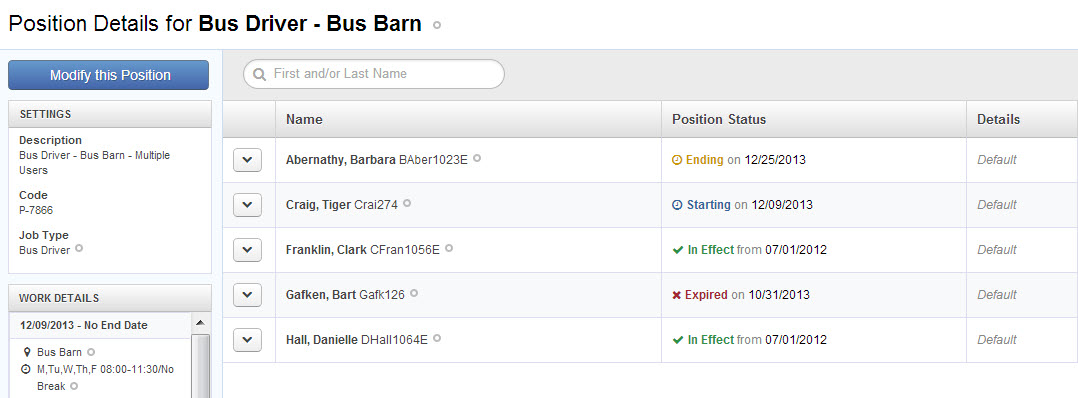Click the info circle beside Franklin, Clark

click(449, 248)
